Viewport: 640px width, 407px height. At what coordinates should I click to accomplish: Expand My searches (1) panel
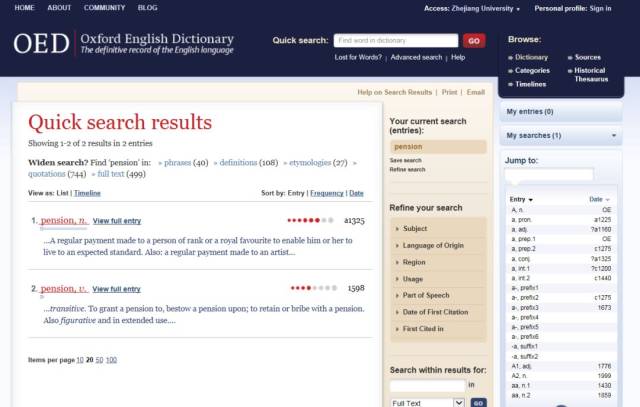[x=561, y=136]
